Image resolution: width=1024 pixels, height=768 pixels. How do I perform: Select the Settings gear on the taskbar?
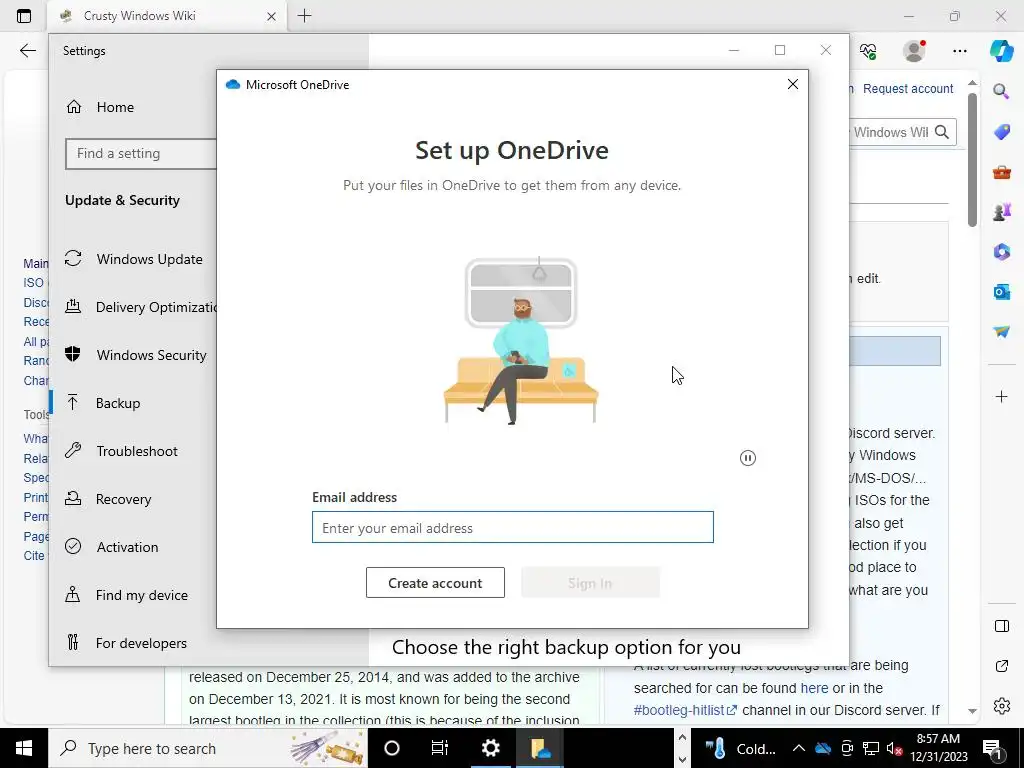coord(490,748)
